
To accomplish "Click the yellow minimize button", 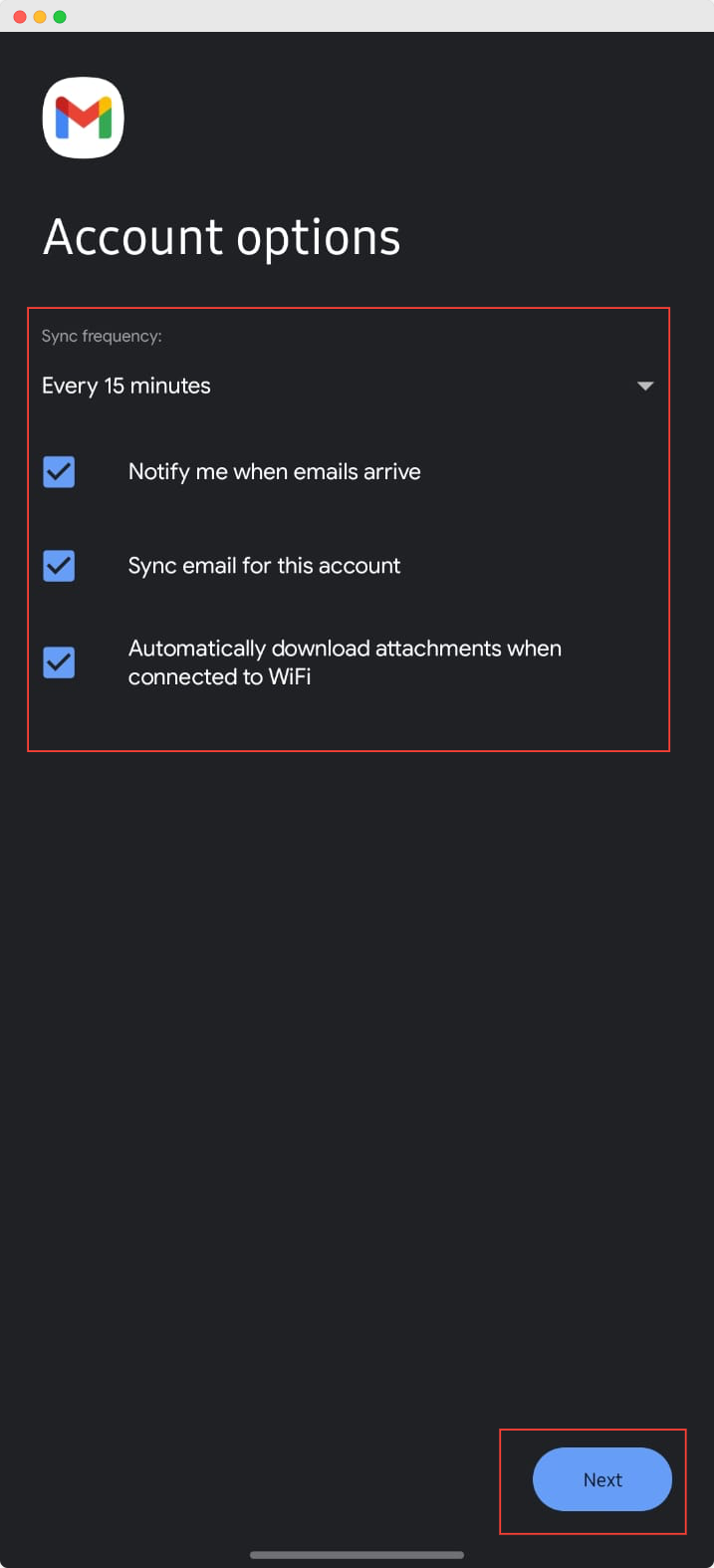I will point(38,16).
